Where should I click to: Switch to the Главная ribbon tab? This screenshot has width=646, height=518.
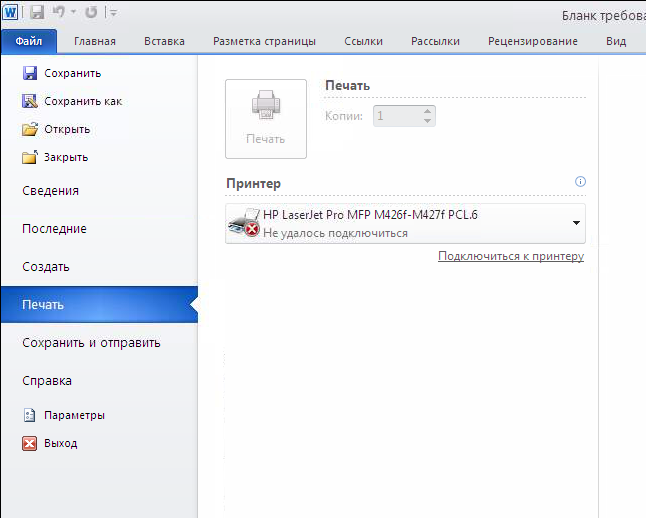click(95, 41)
